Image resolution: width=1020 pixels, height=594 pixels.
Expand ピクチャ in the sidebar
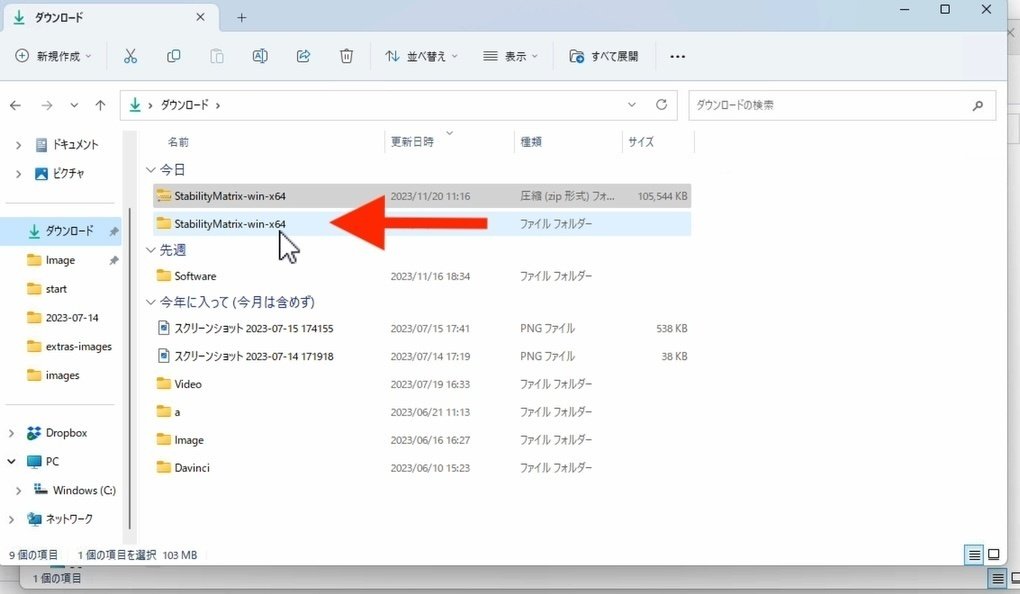18,174
